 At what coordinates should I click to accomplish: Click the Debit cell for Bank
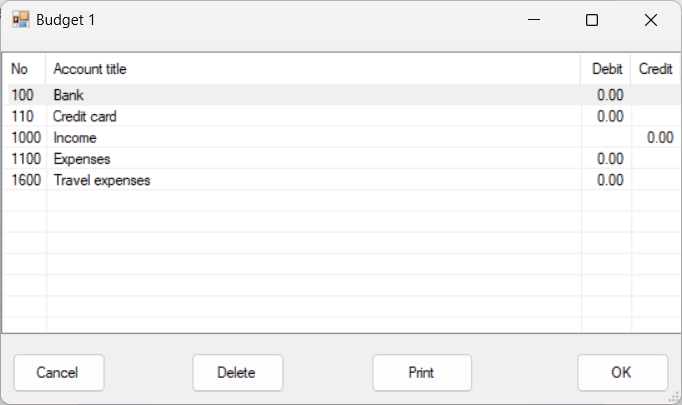click(x=606, y=95)
